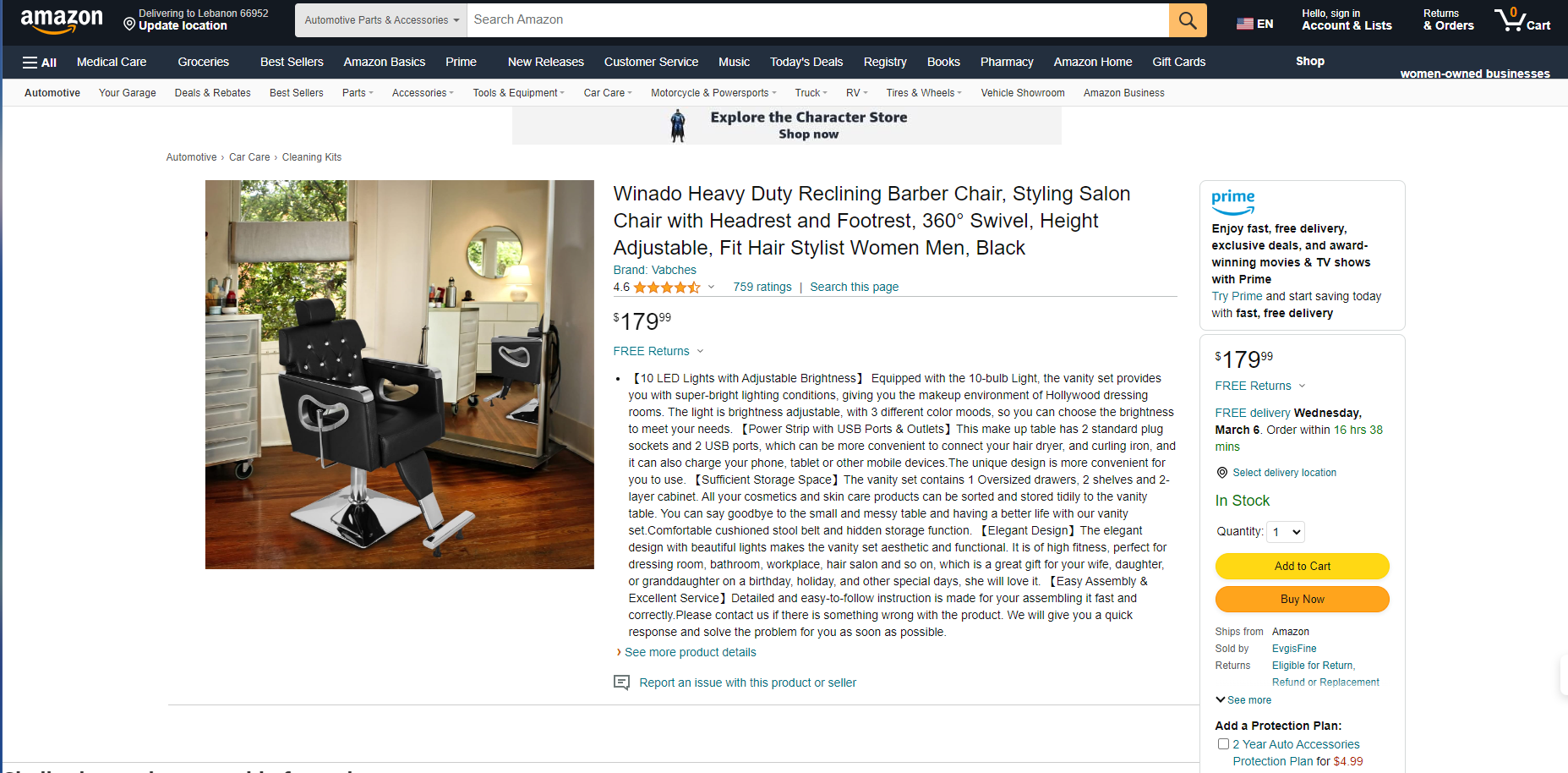The width and height of the screenshot is (1568, 773).
Task: Click the star rating icons
Action: coord(667,288)
